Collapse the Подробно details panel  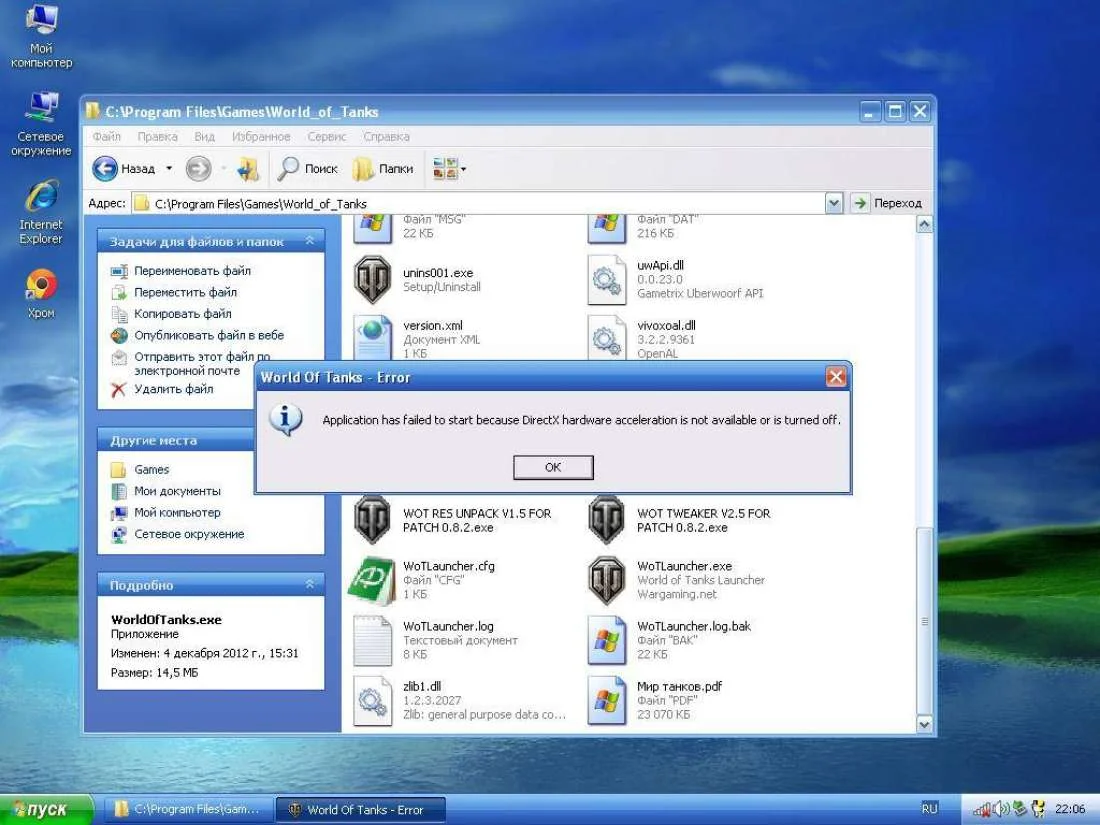coord(310,585)
